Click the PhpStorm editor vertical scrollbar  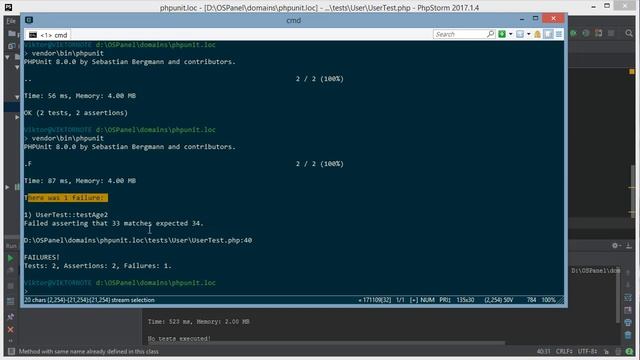(x=632, y=190)
